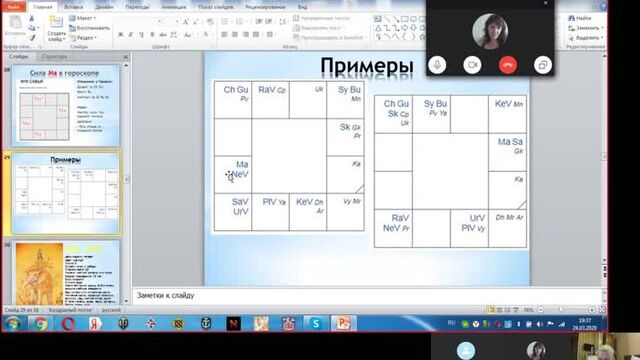Click the Yandex browser taskbar icon
The width and height of the screenshot is (640, 360).
pyautogui.click(x=95, y=324)
